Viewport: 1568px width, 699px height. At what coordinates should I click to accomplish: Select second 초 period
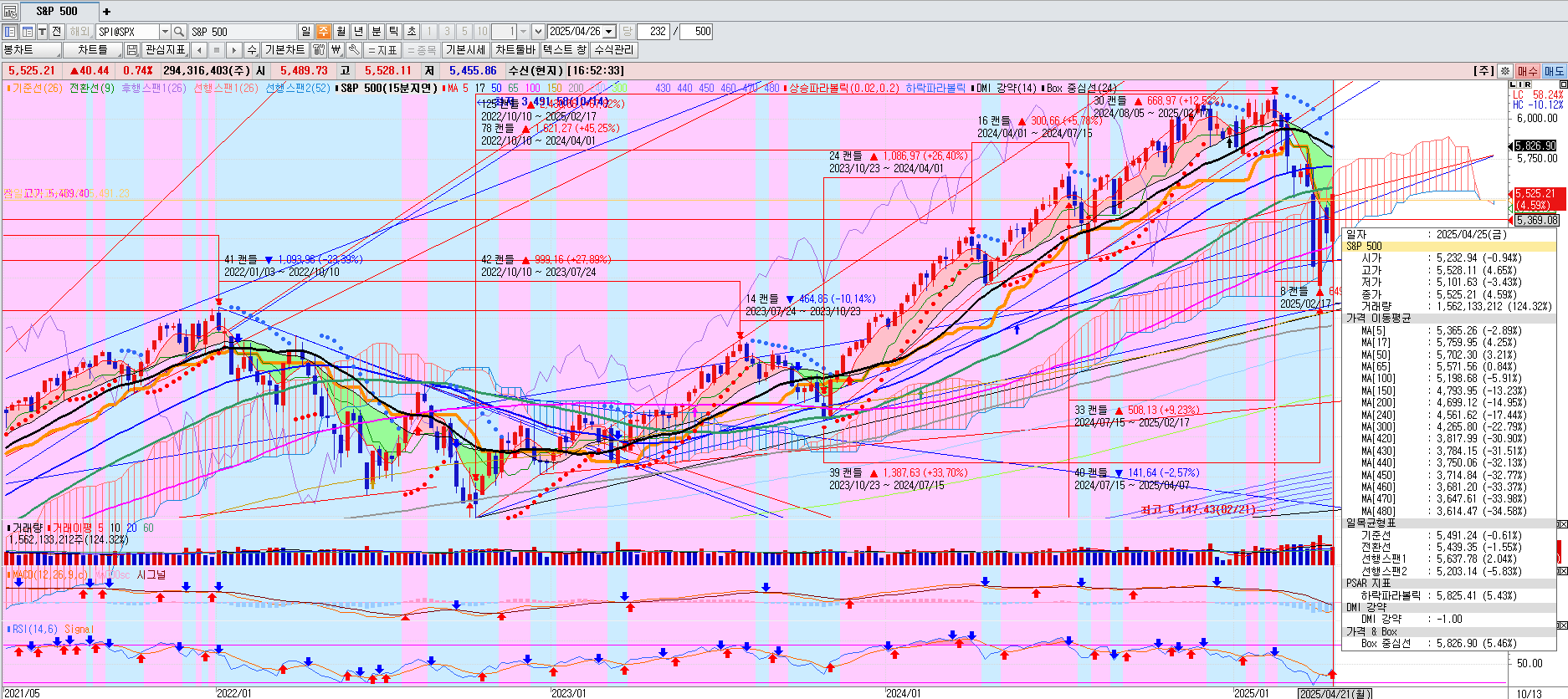(x=412, y=31)
